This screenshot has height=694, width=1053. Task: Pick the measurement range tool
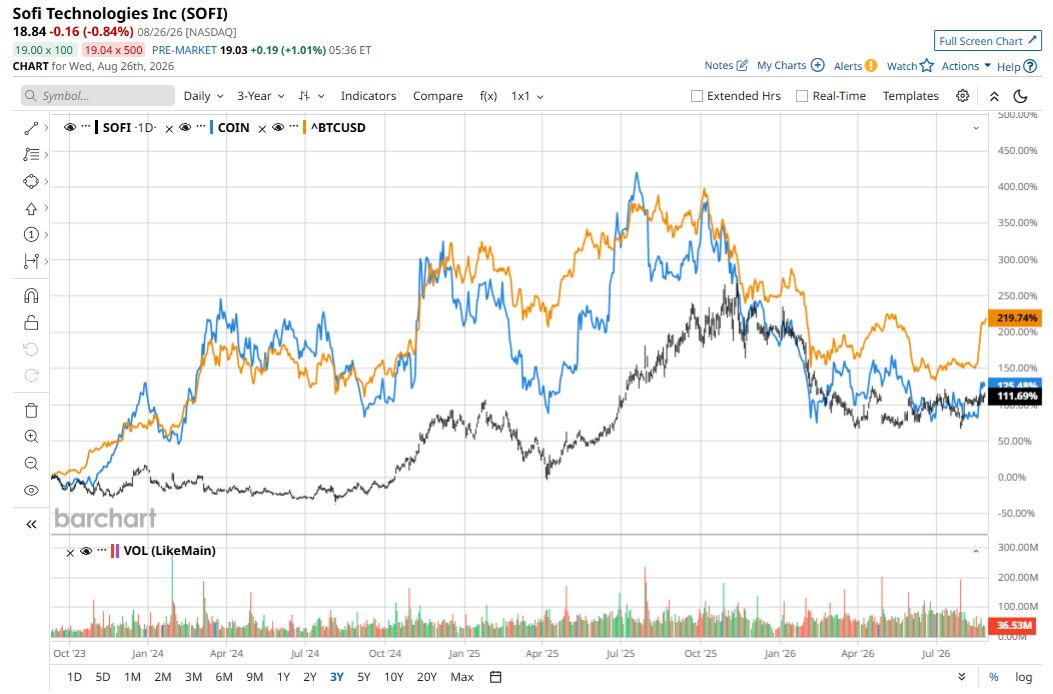pos(31,261)
